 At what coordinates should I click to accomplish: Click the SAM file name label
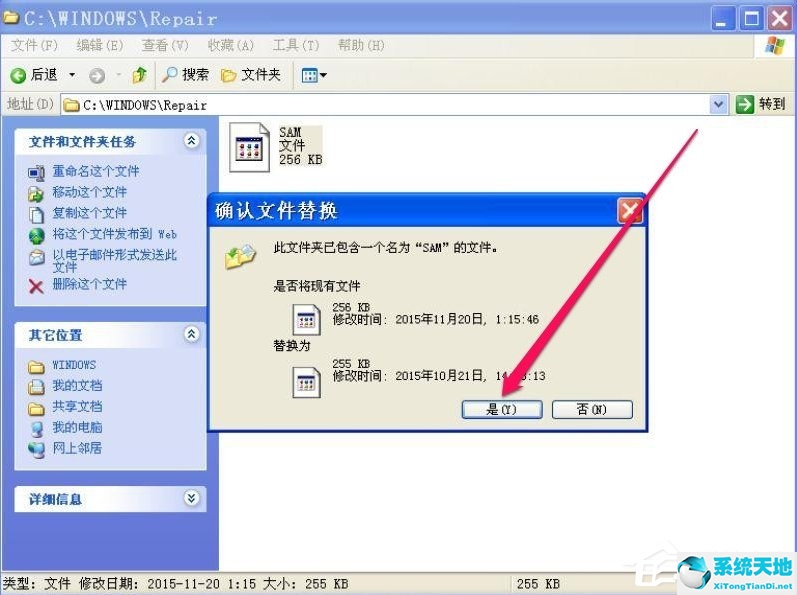coord(290,132)
